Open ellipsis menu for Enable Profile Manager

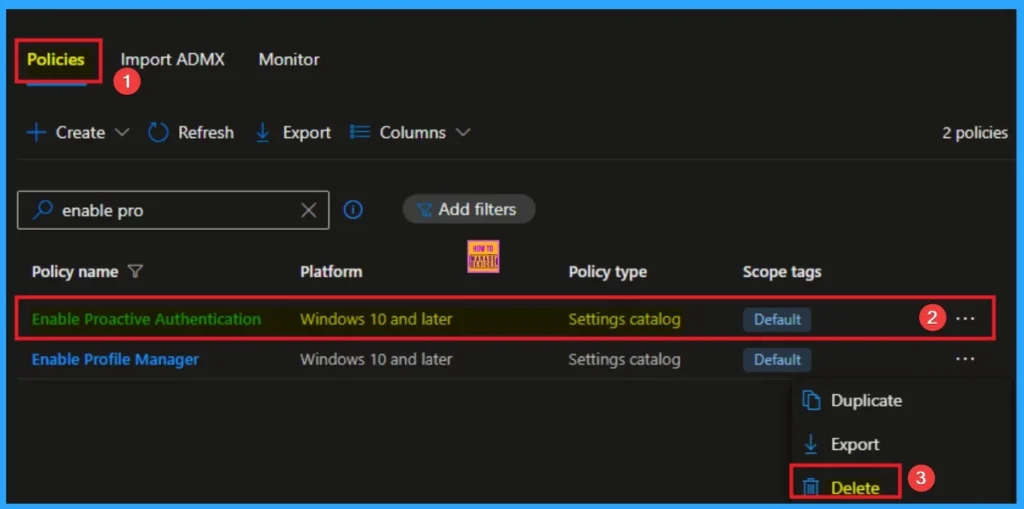[965, 359]
